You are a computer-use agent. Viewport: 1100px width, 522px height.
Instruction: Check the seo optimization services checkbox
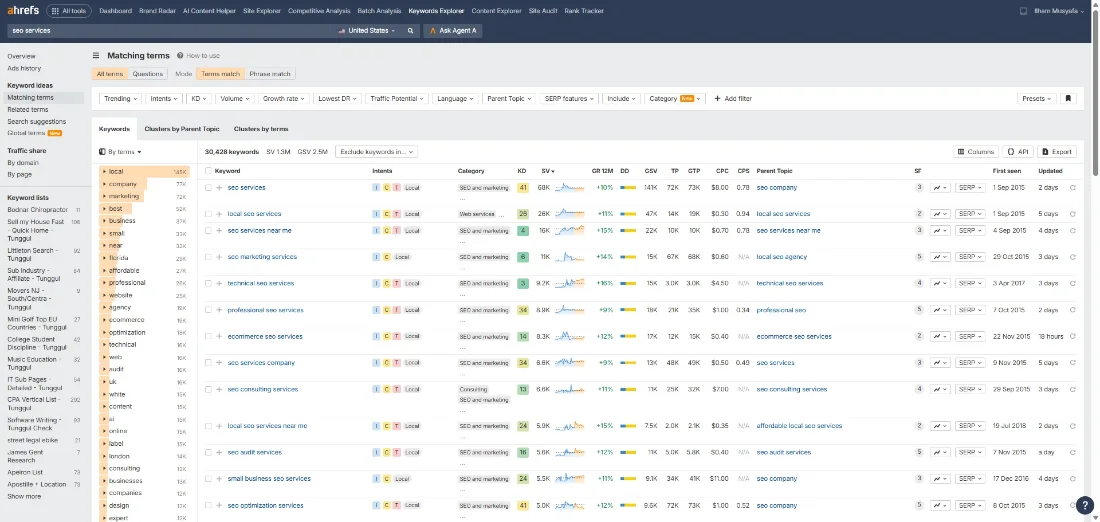[208, 505]
